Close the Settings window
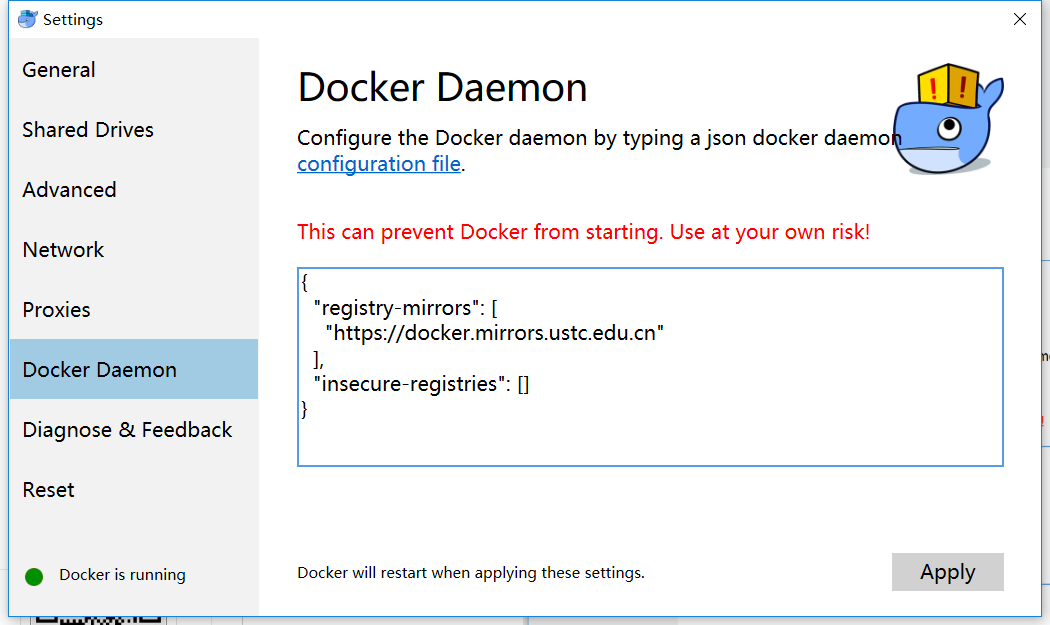Screen dimensions: 1050x625 [x=1020, y=19]
